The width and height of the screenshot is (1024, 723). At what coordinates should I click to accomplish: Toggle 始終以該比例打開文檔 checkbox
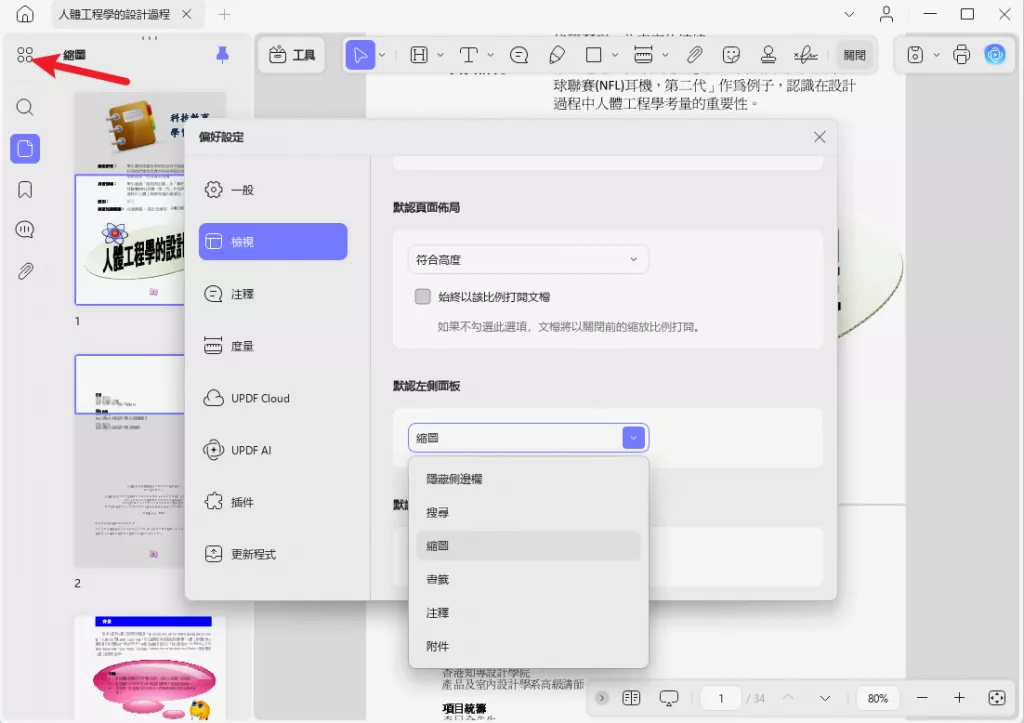pyautogui.click(x=423, y=297)
